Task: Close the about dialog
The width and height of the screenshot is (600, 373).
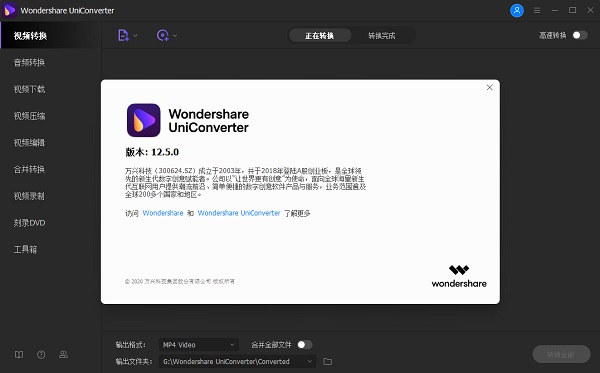Action: point(489,88)
